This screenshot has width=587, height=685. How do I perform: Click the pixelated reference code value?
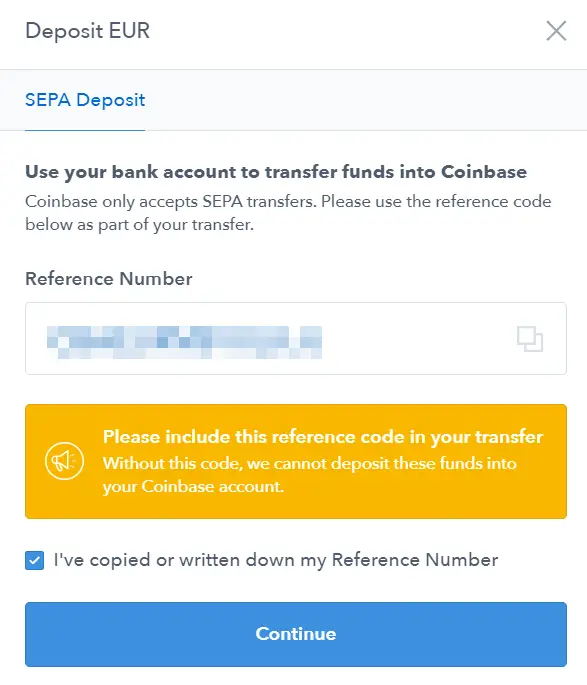(x=184, y=342)
